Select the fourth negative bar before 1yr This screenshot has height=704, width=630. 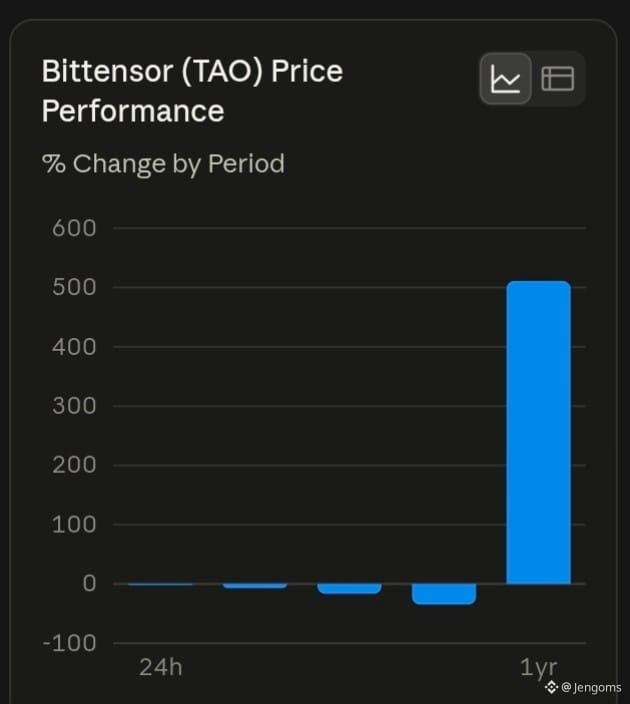coord(444,594)
